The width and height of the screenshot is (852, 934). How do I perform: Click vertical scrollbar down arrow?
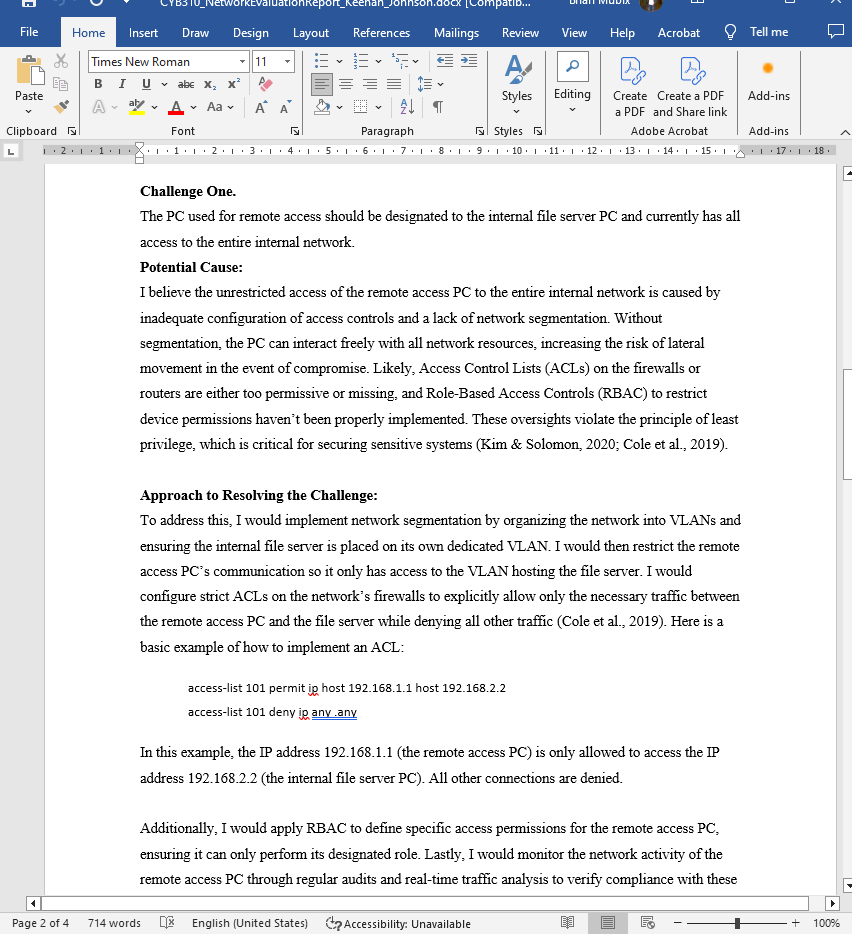(847, 885)
